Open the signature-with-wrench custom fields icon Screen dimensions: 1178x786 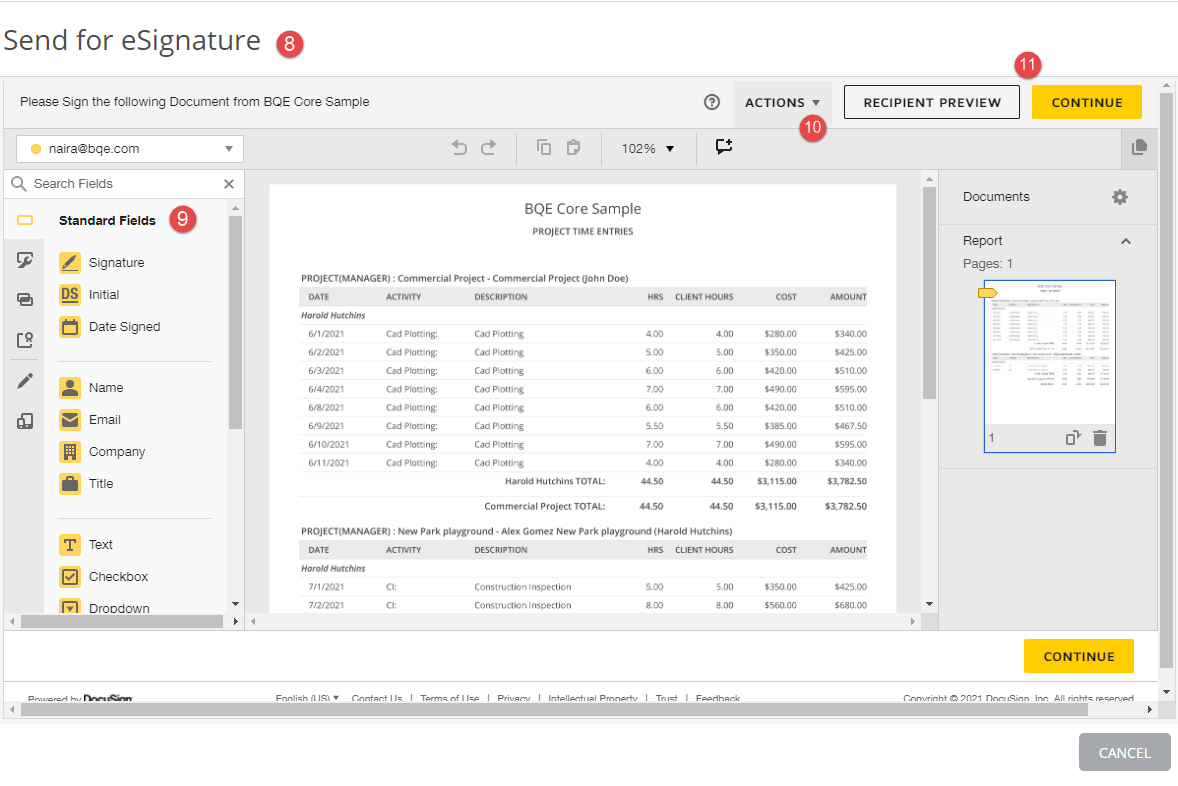[25, 260]
